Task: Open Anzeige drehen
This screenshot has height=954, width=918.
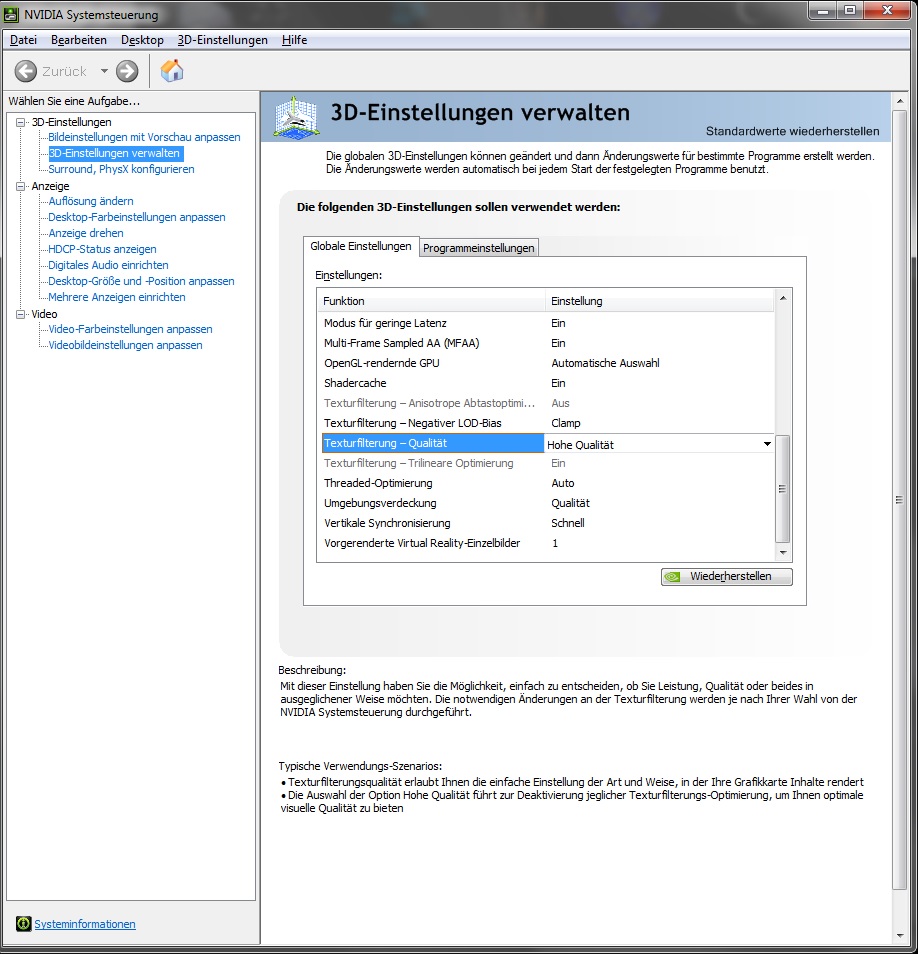Action: 86,233
